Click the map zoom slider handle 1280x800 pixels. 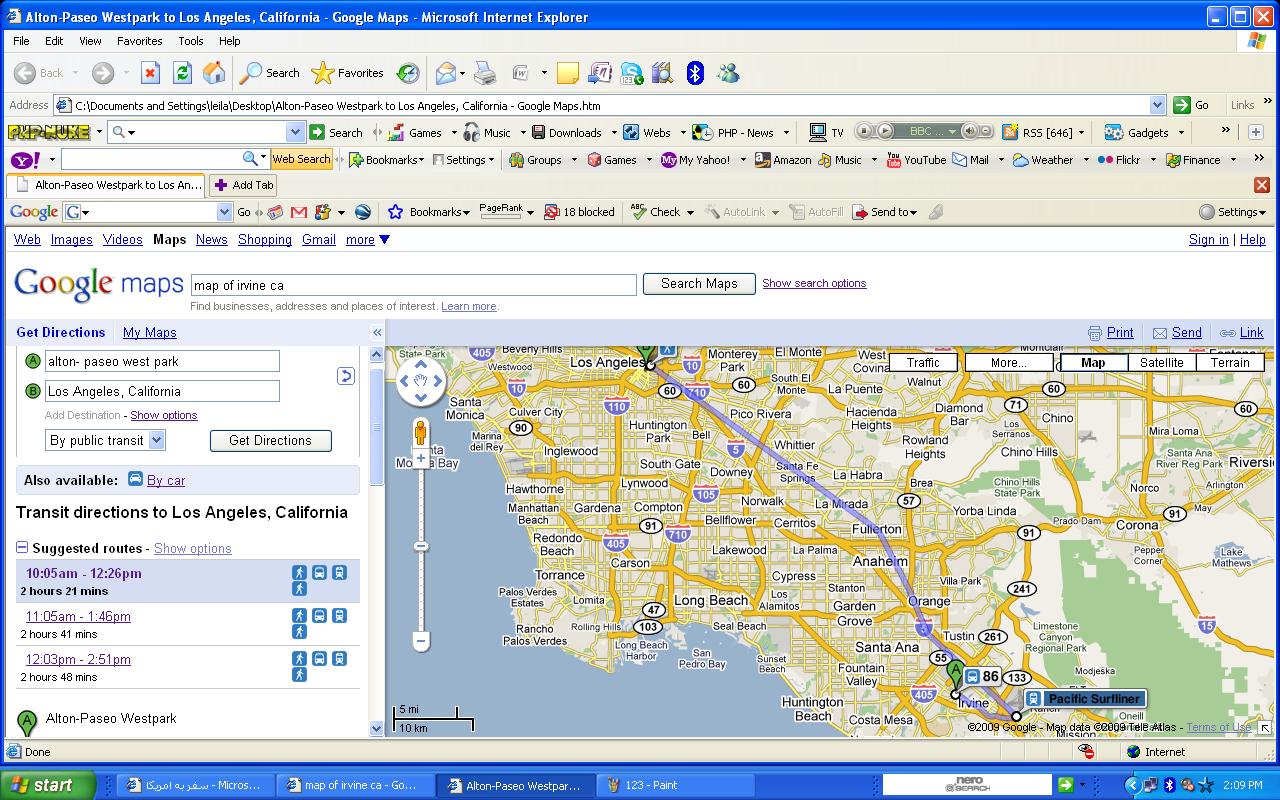tap(421, 546)
